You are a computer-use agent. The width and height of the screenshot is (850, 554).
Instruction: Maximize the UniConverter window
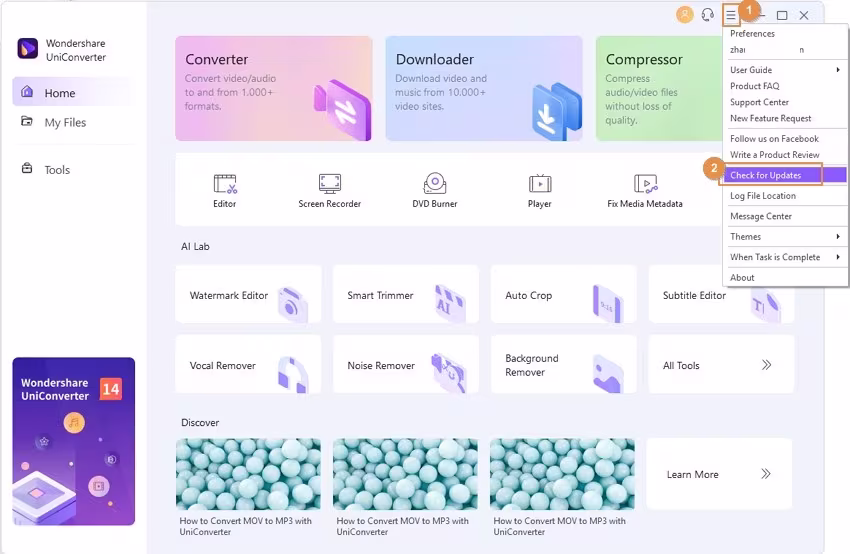(x=782, y=15)
